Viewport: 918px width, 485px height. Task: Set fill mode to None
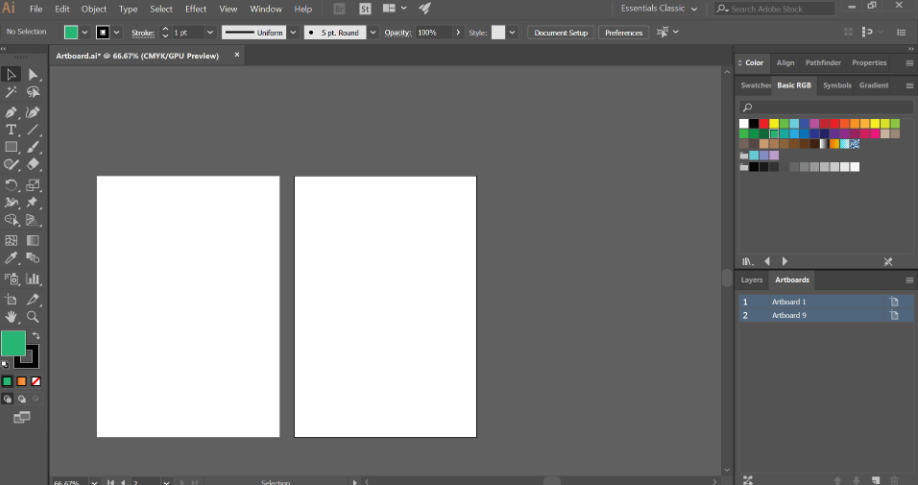click(x=36, y=381)
